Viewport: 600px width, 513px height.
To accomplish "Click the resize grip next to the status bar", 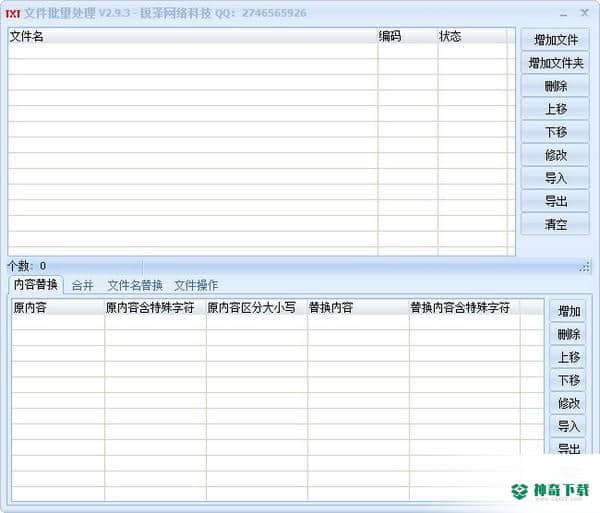I will pyautogui.click(x=584, y=267).
